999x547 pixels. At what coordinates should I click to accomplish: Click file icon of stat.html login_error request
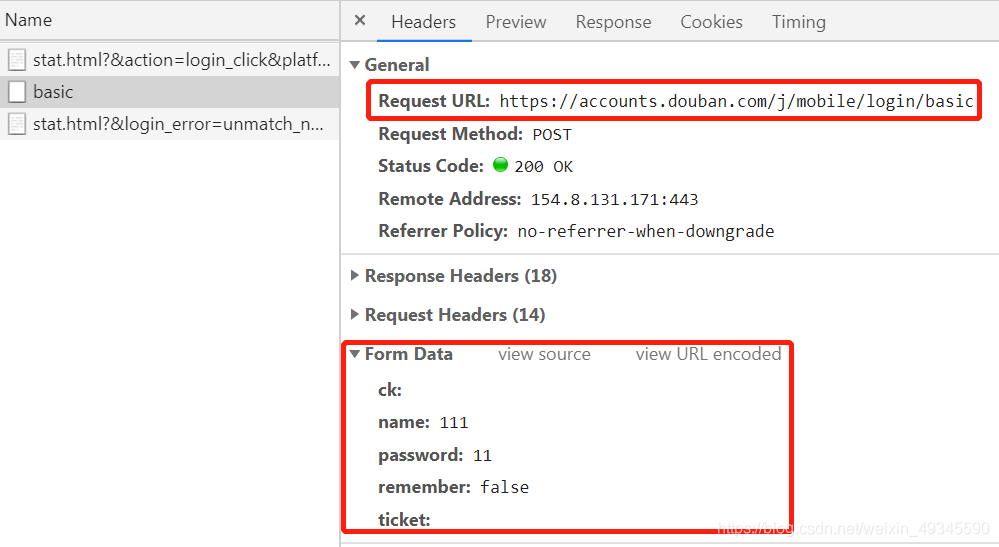click(17, 124)
